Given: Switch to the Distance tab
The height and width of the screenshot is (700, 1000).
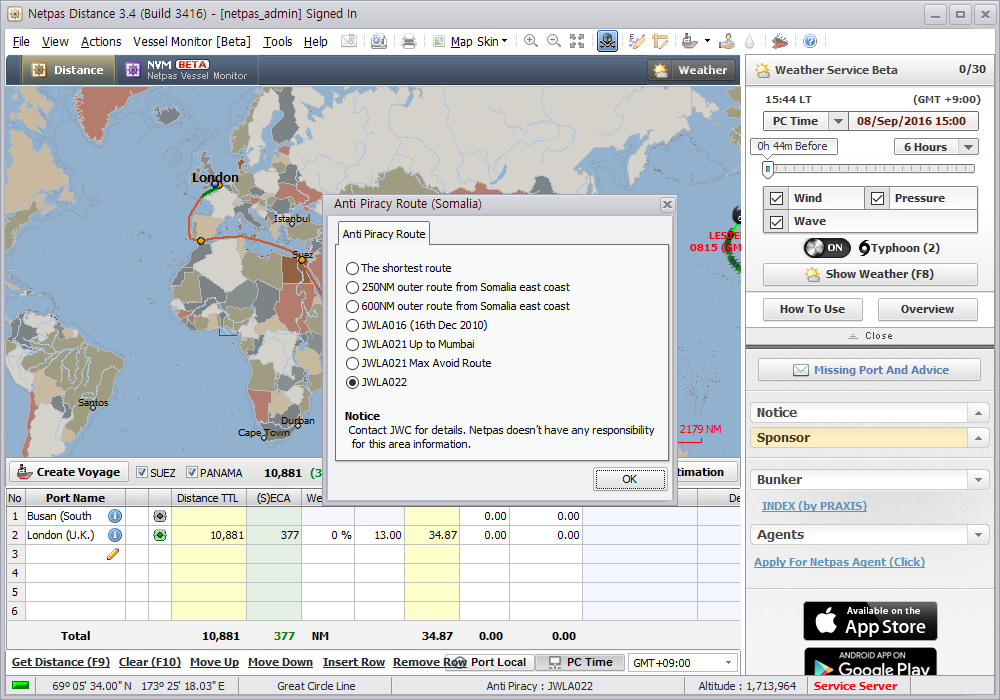Looking at the screenshot, I should [x=69, y=70].
